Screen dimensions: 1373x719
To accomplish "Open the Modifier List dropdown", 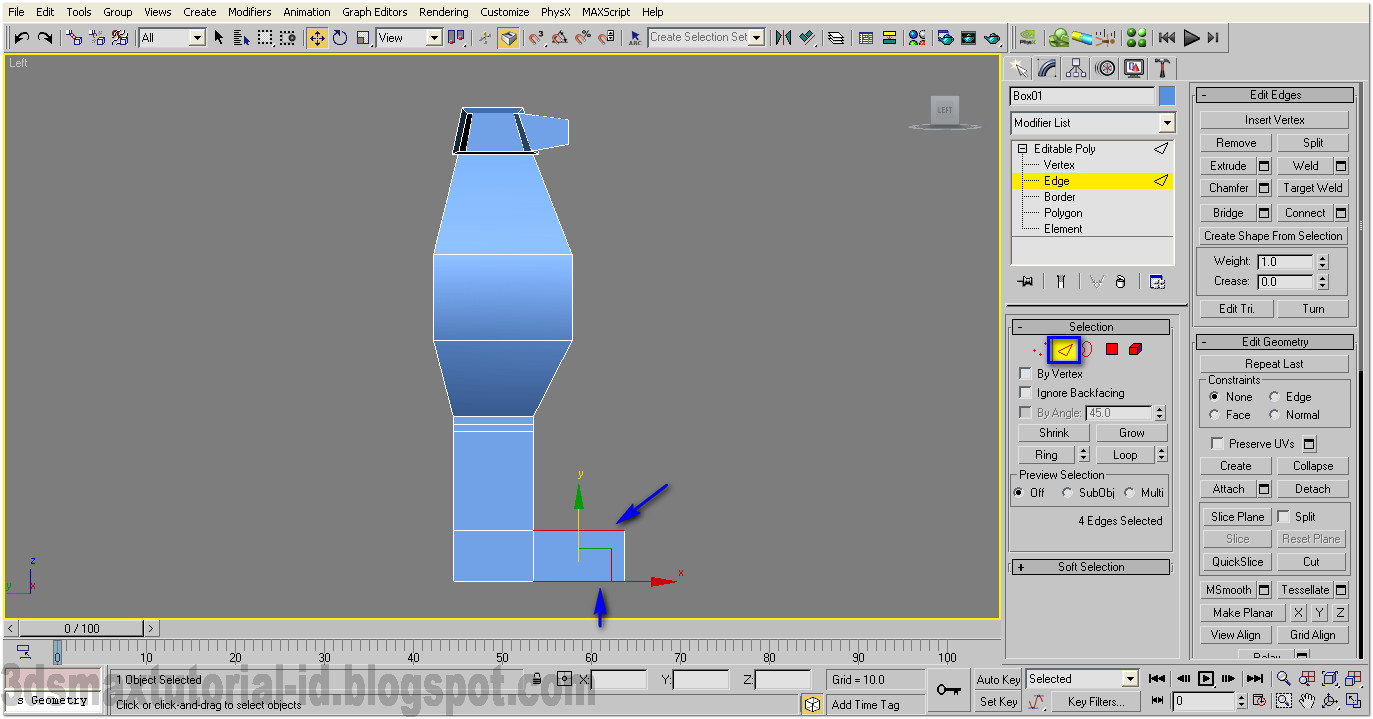I will point(1166,122).
